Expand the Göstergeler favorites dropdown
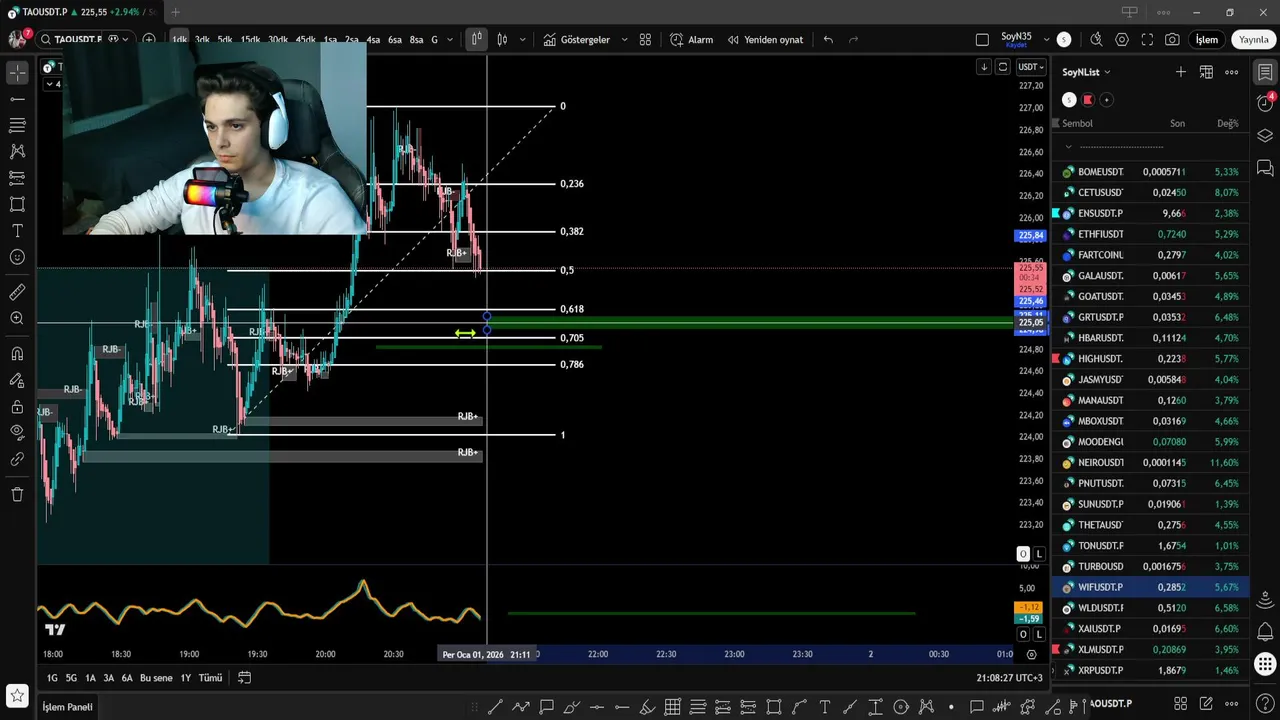This screenshot has width=1280, height=720. coord(625,40)
